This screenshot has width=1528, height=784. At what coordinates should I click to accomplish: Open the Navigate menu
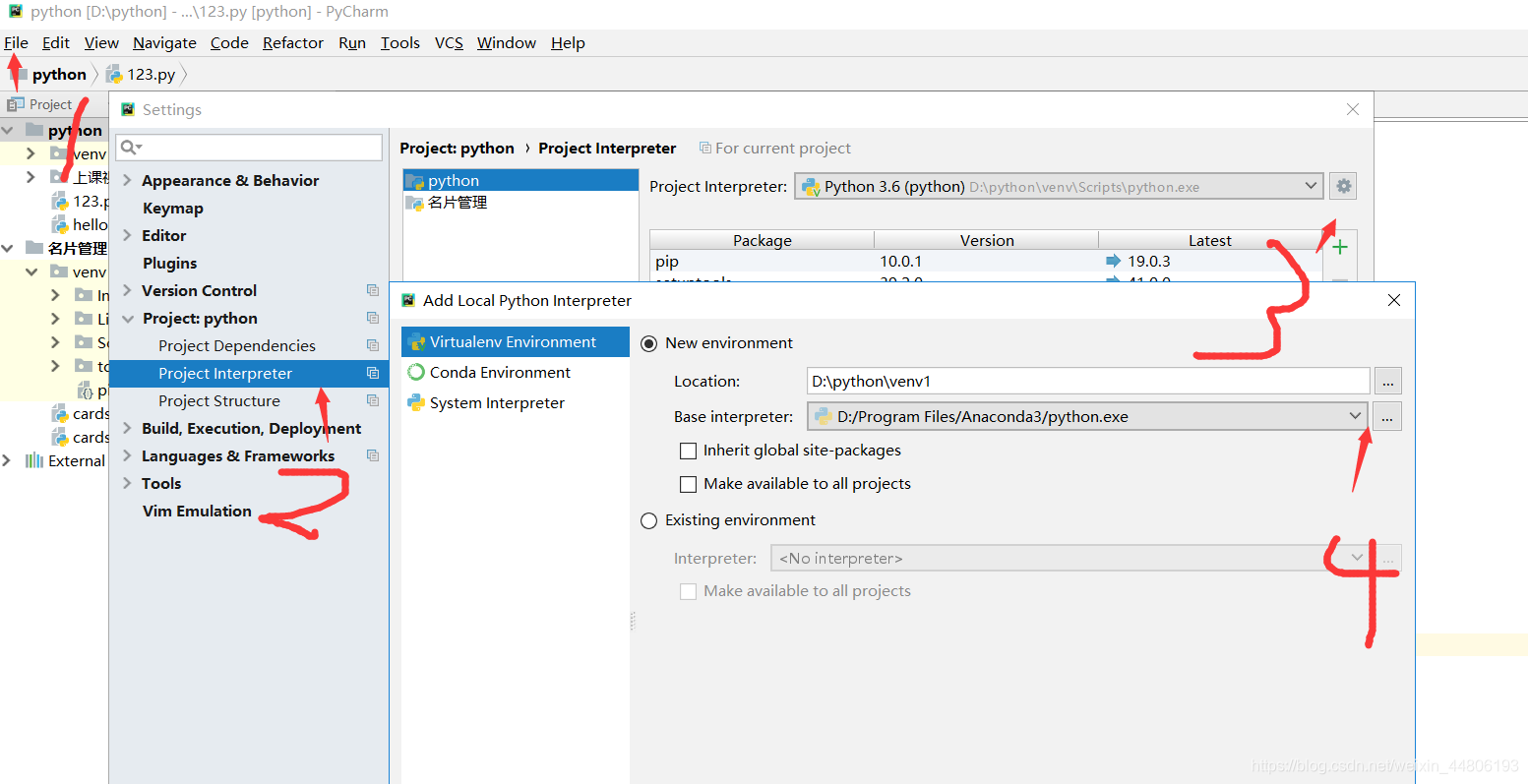pyautogui.click(x=164, y=42)
